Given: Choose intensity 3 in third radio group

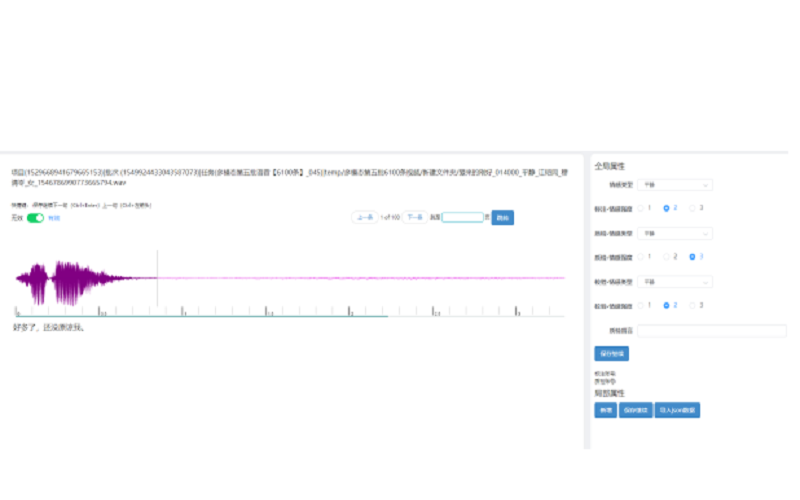Looking at the screenshot, I should point(693,305).
